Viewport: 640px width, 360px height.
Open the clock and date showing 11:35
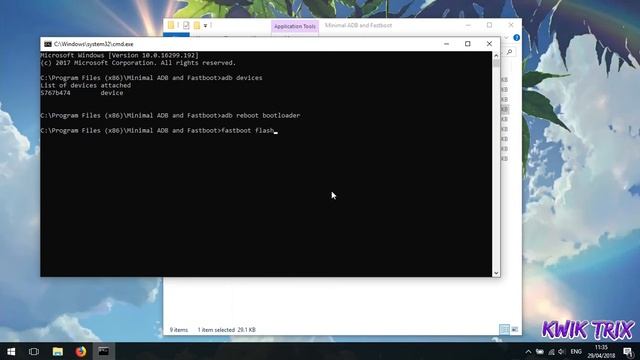point(601,351)
